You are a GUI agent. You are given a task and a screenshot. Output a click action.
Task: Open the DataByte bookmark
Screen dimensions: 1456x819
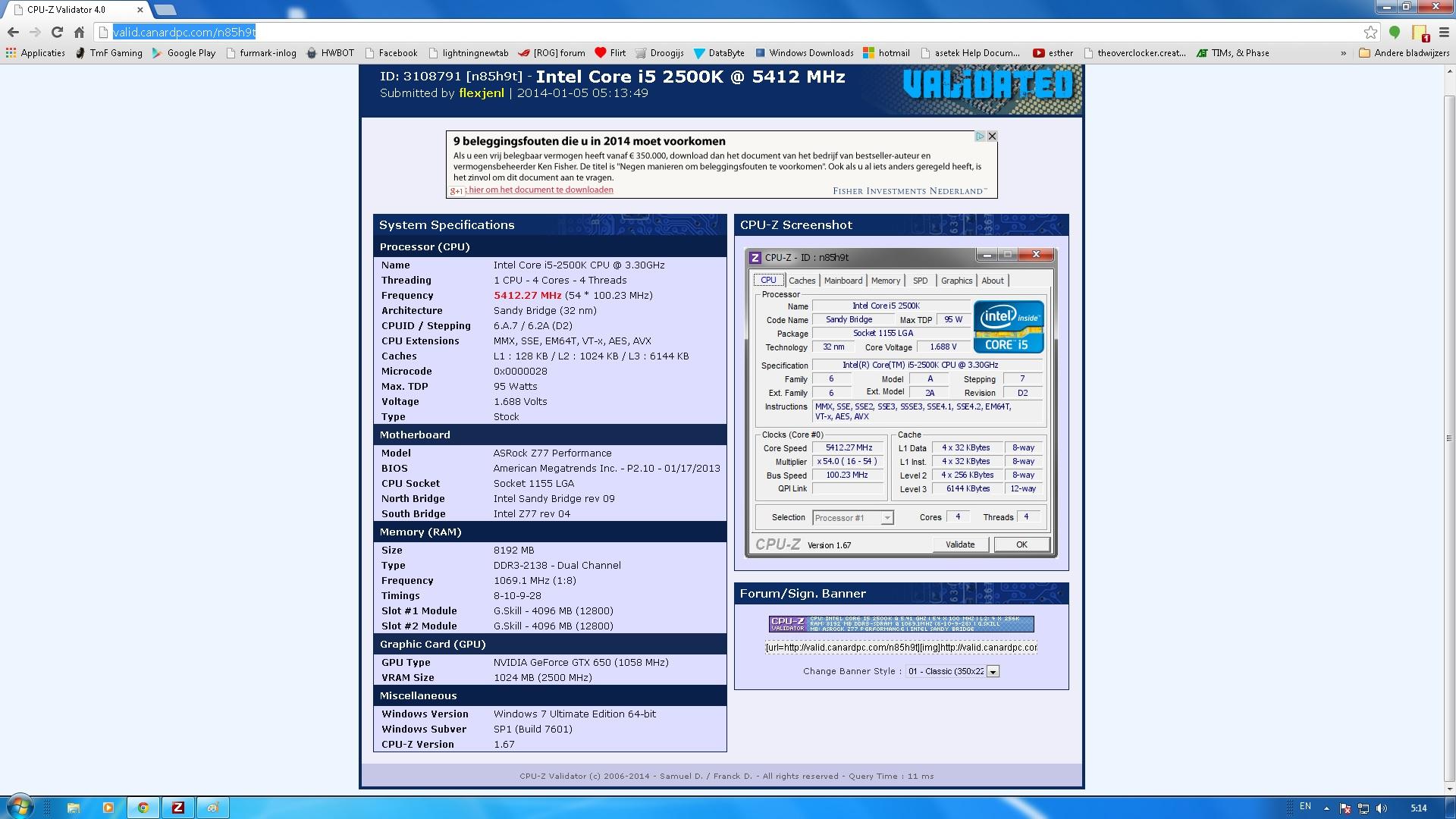pos(719,53)
